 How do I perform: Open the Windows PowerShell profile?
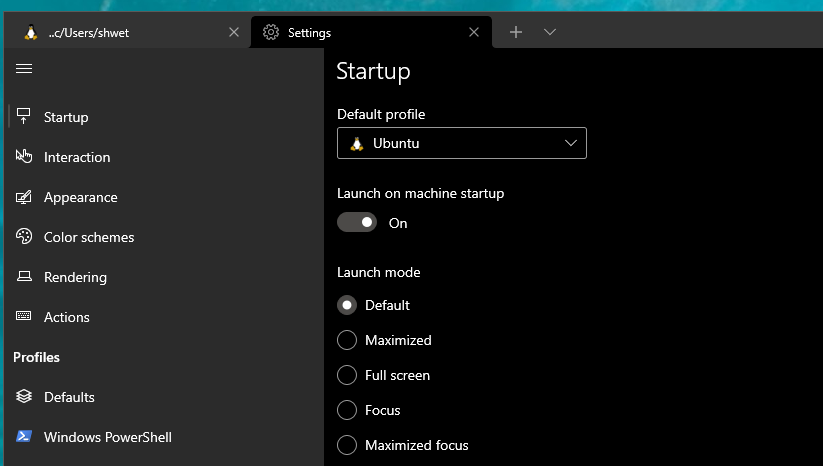pos(107,437)
